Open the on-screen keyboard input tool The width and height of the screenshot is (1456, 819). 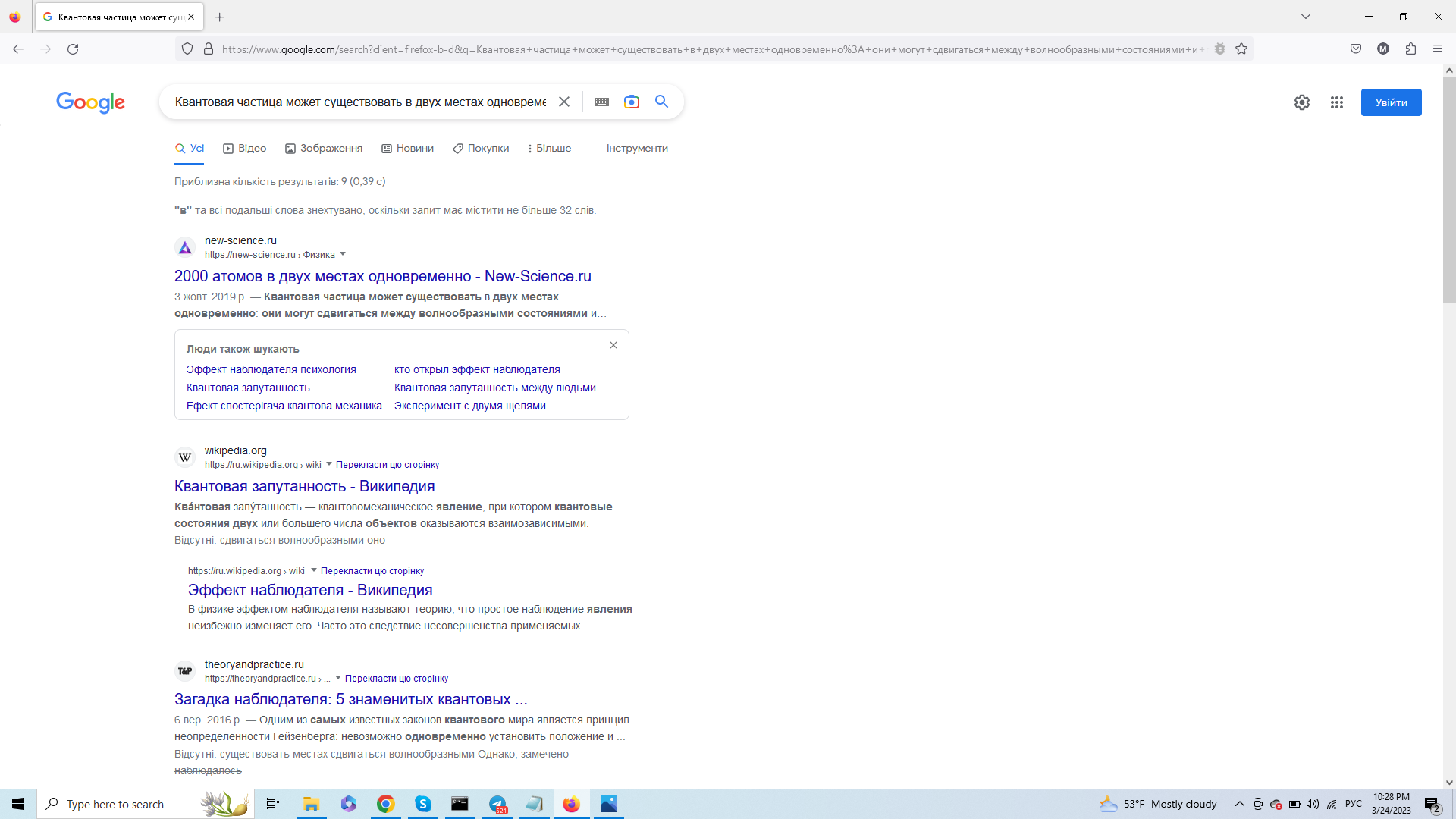click(601, 102)
